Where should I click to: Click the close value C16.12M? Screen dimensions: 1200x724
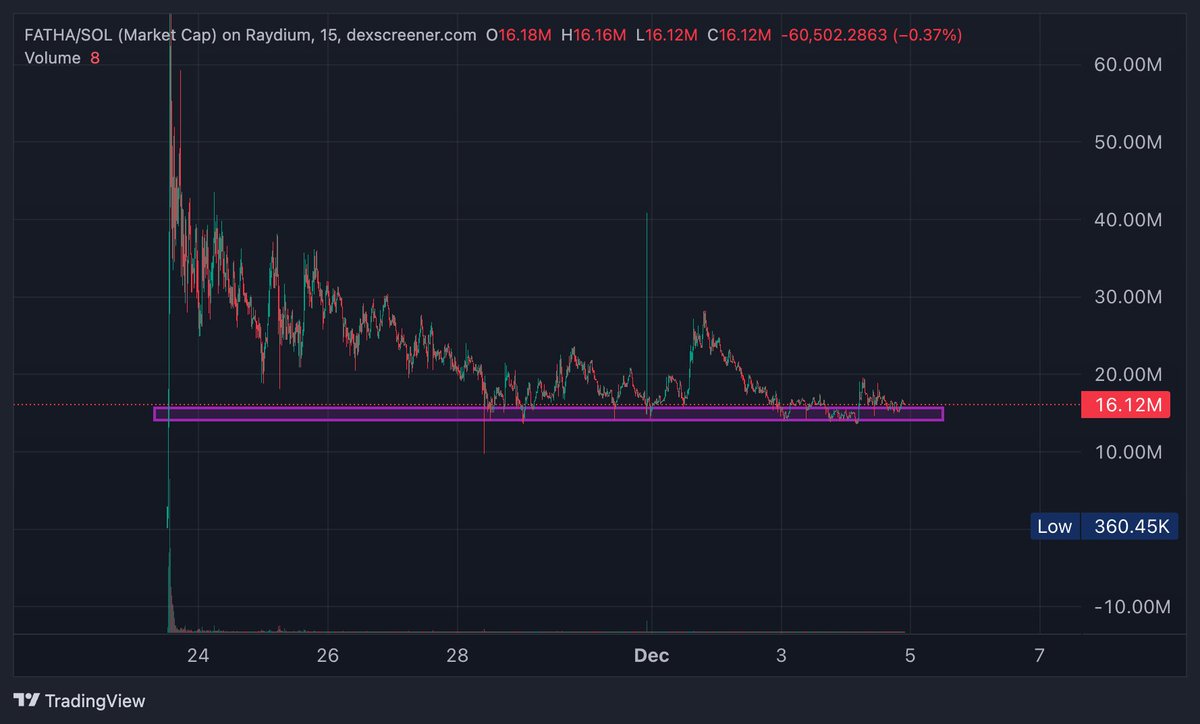click(739, 35)
